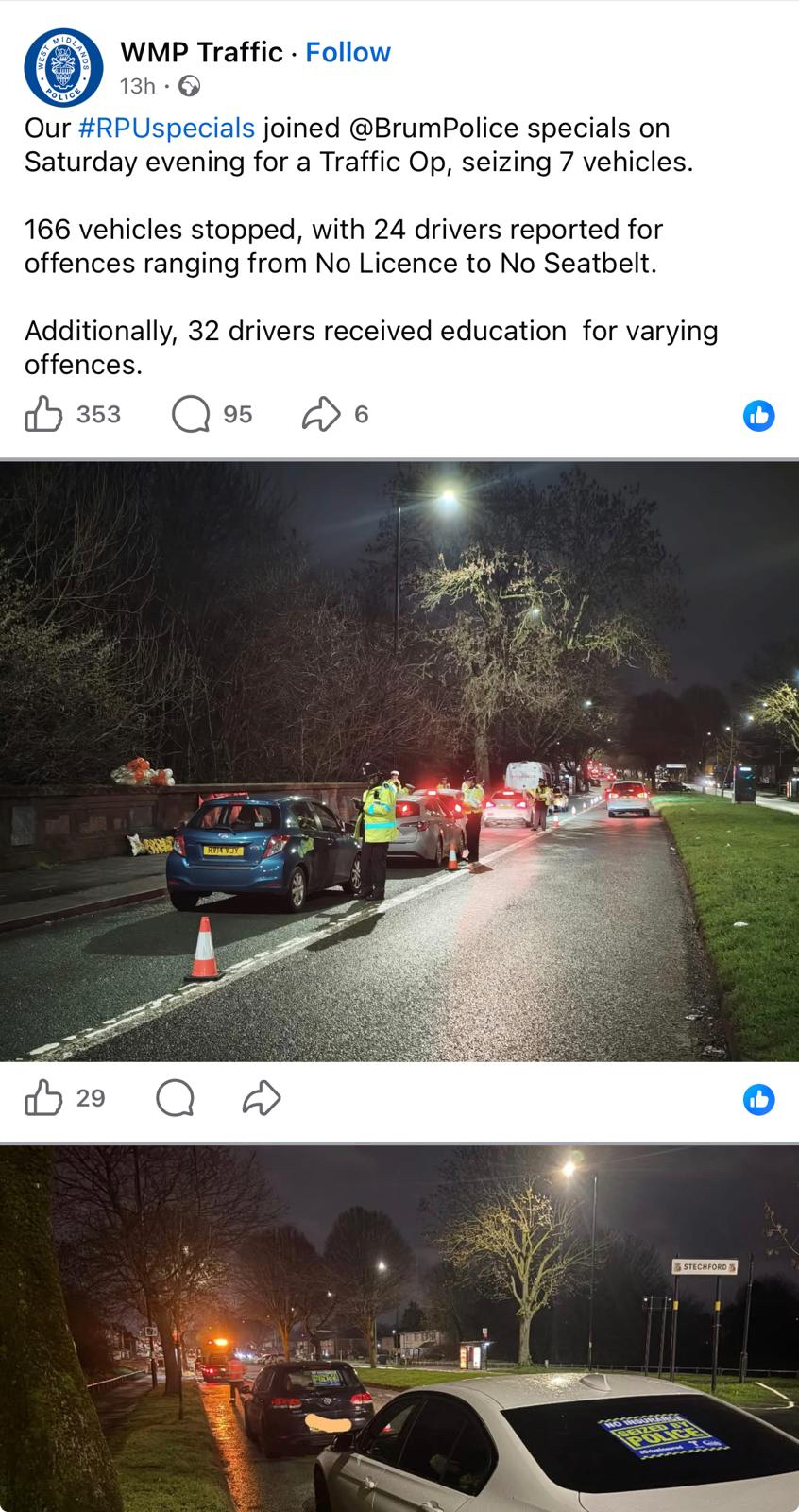Like the main post with thumbs-up
Viewport: 799px width, 1512px height.
(x=43, y=414)
